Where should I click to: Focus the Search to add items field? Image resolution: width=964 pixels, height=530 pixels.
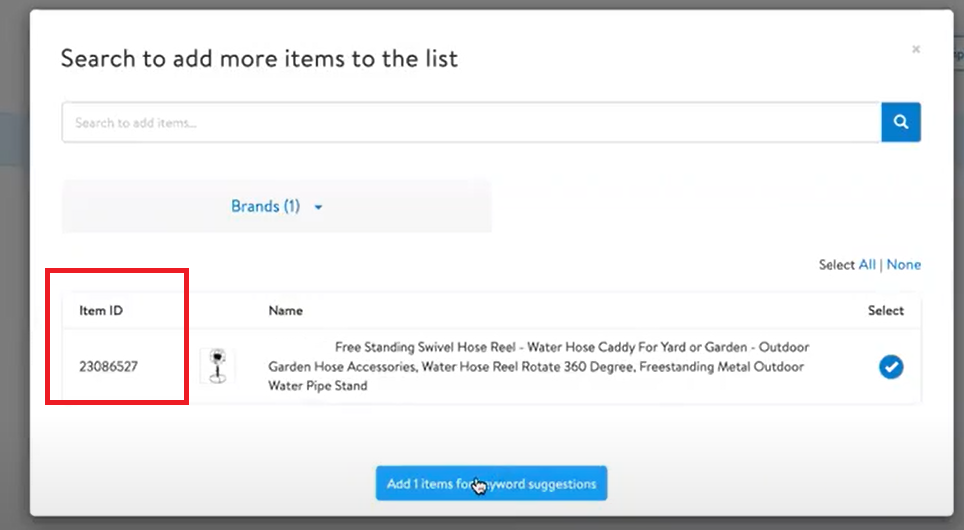point(470,123)
